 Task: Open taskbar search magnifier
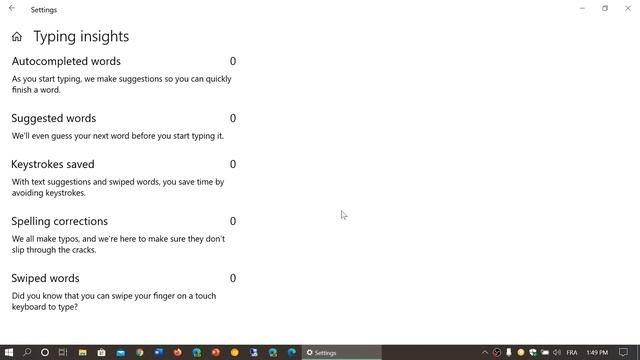coord(27,352)
